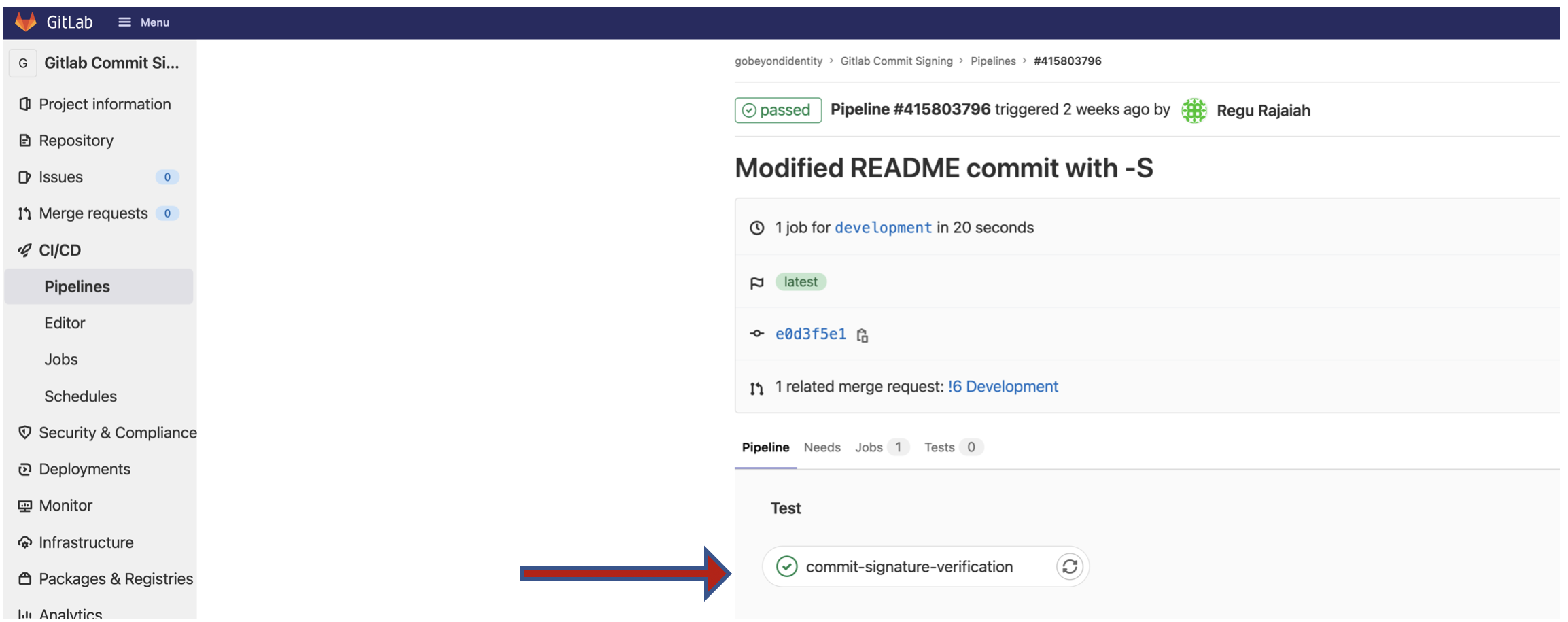Click the GitLab fox logo
1568x622 pixels.
(x=26, y=22)
